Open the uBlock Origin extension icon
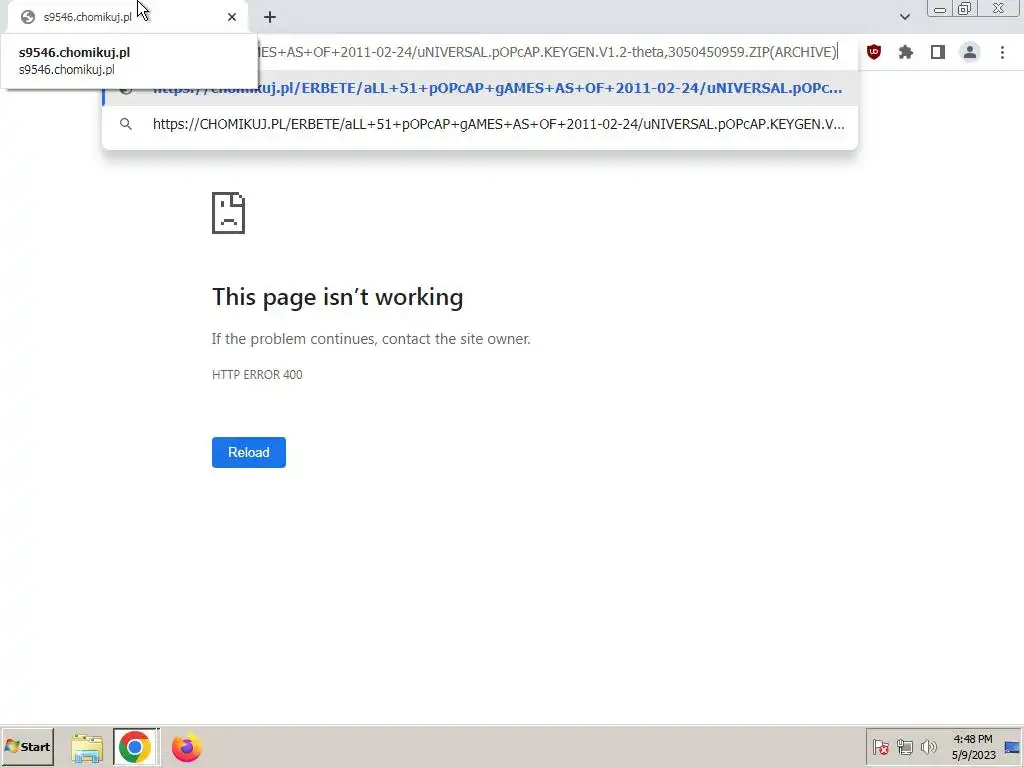 [x=874, y=52]
